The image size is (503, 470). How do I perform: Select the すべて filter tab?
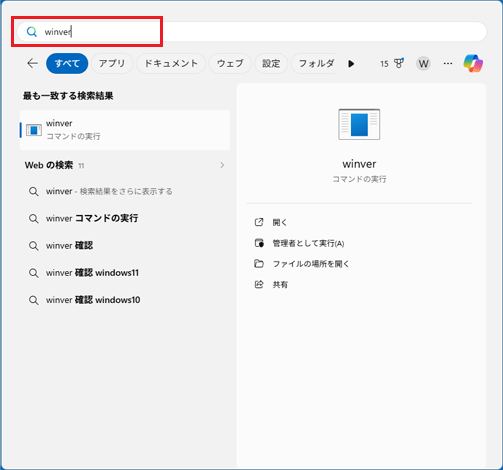(x=67, y=63)
